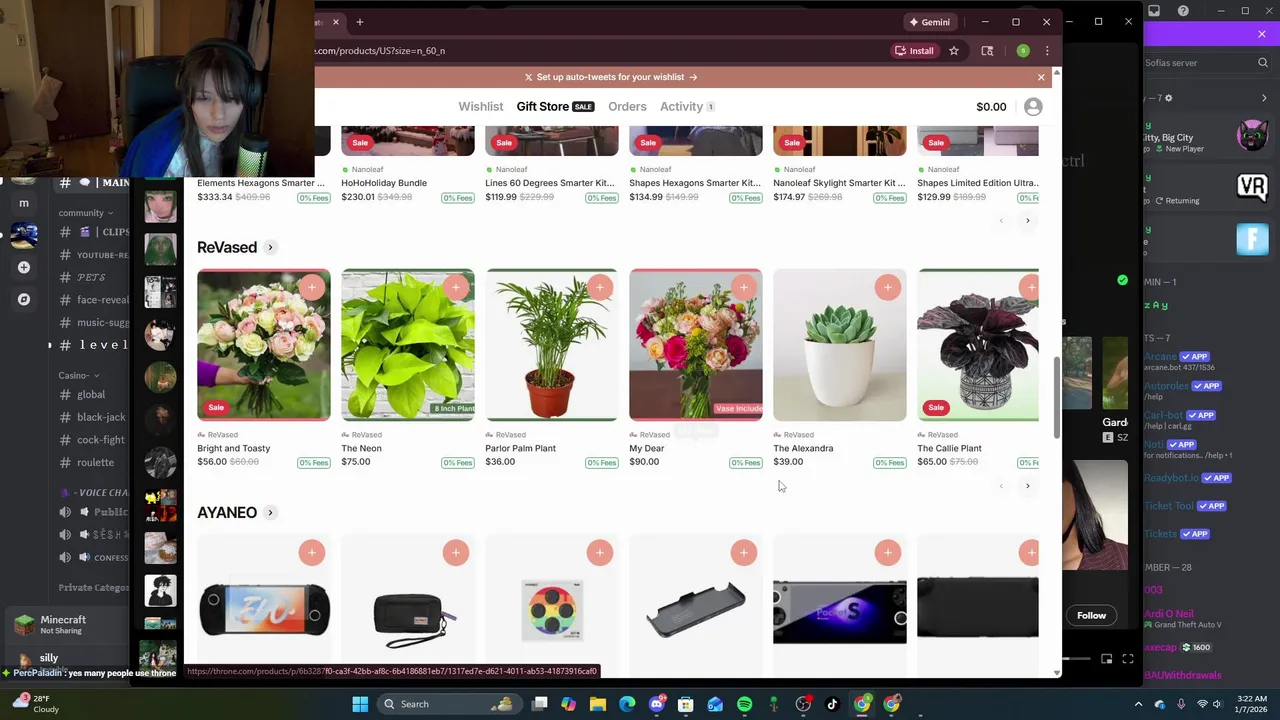1280x720 pixels.
Task: Open the $0.00 cart total
Action: pos(991,107)
